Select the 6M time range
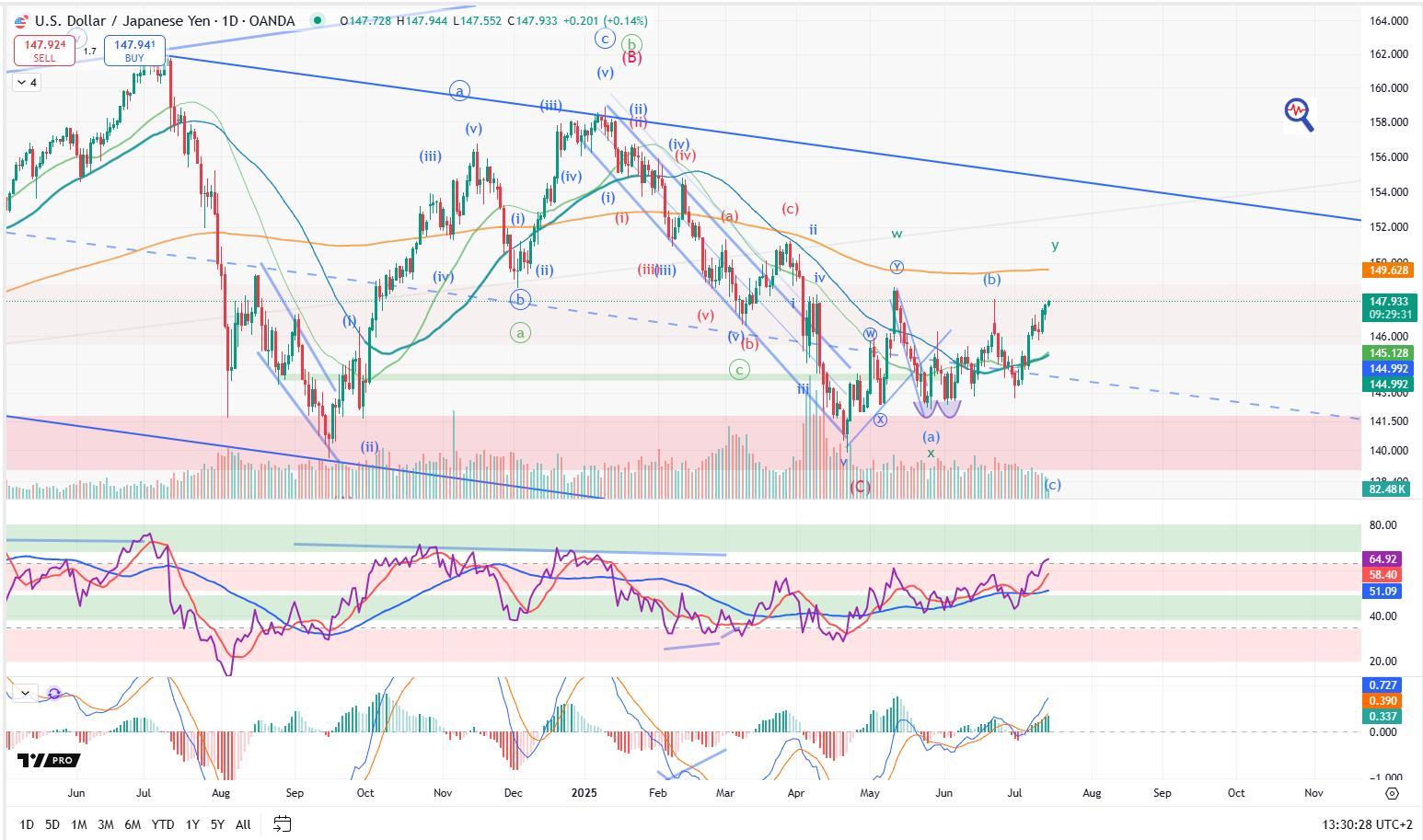 tap(133, 824)
